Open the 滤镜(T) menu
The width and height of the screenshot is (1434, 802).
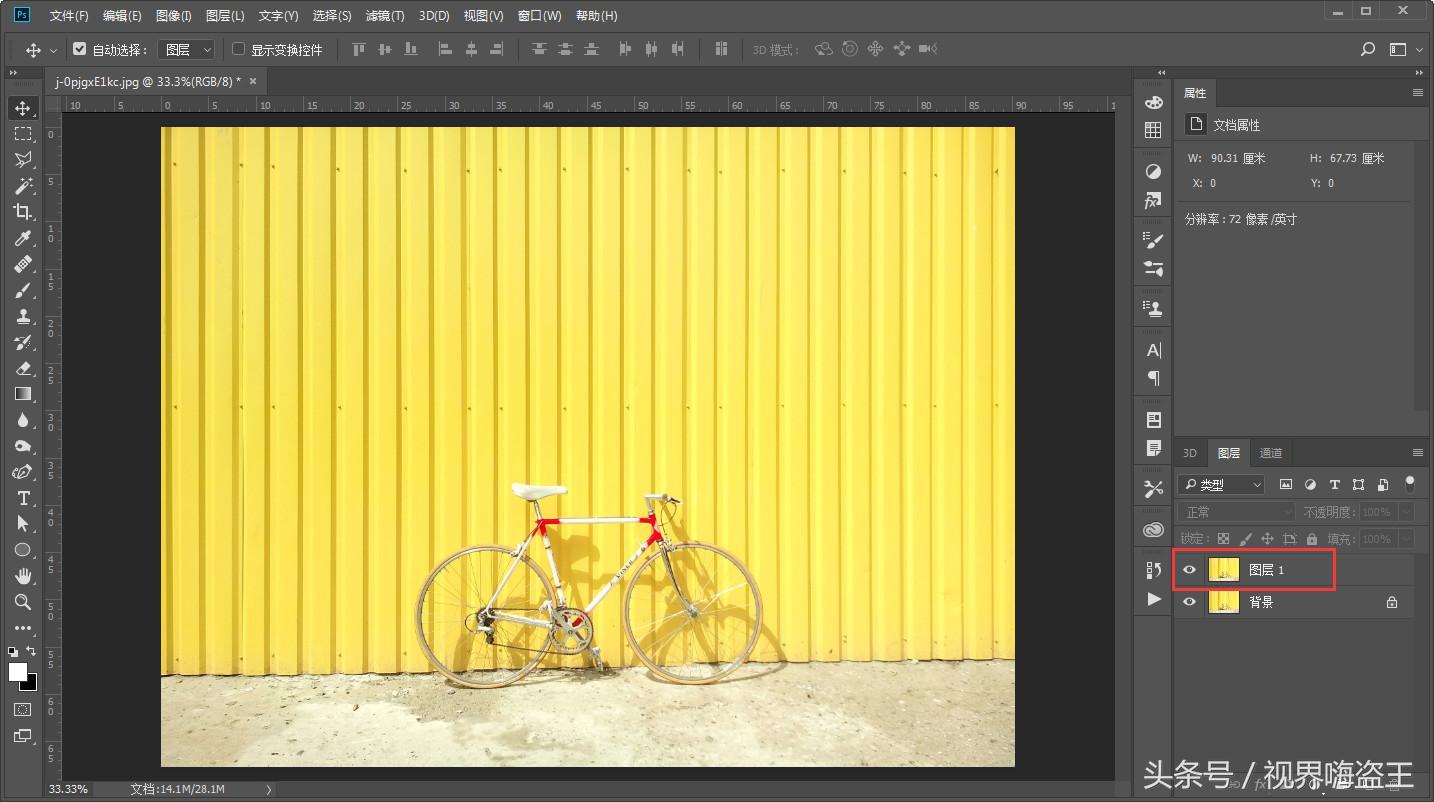coord(385,16)
